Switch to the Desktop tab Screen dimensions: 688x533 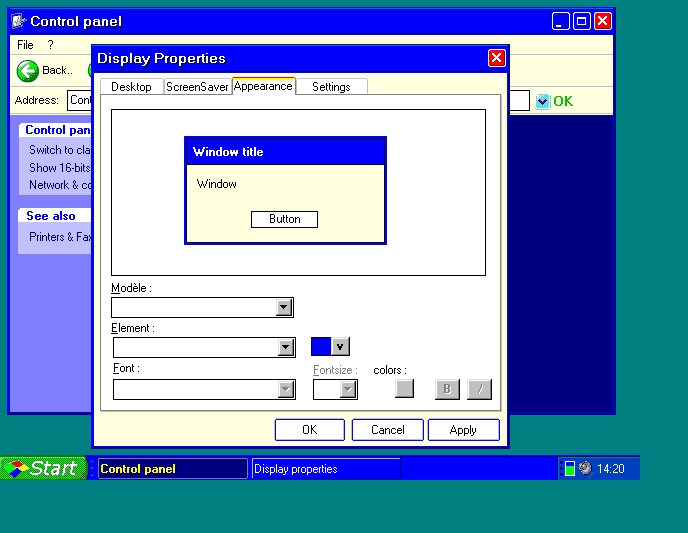click(131, 87)
